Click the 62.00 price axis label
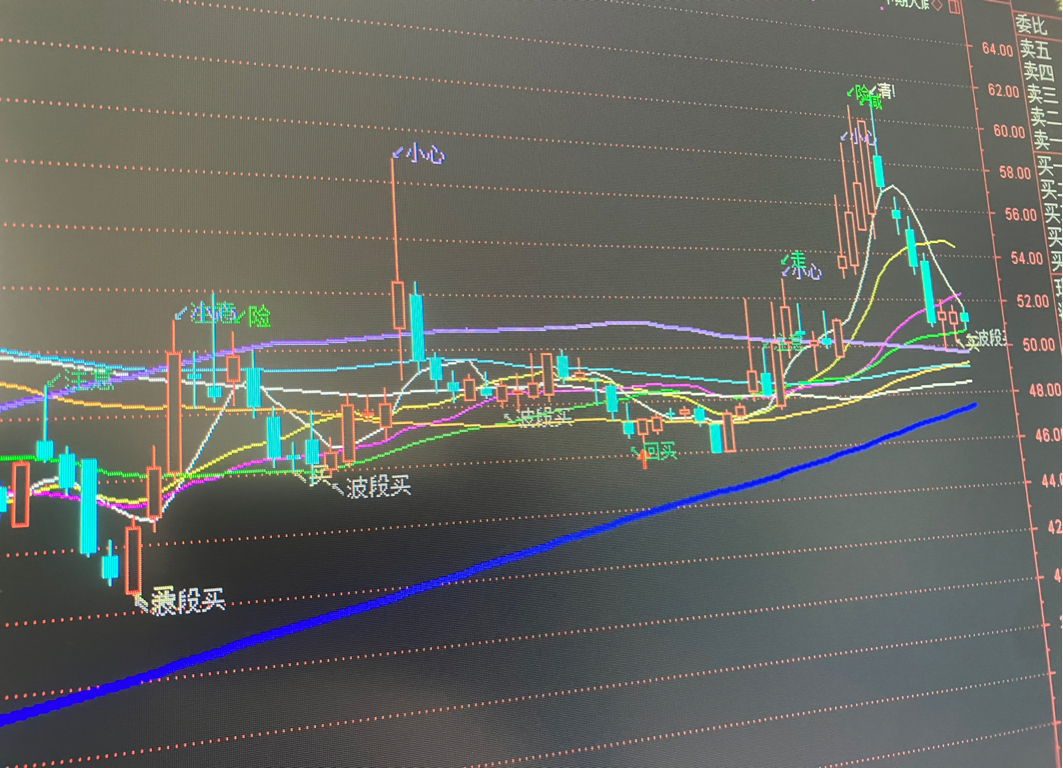The image size is (1063, 768). click(1003, 89)
